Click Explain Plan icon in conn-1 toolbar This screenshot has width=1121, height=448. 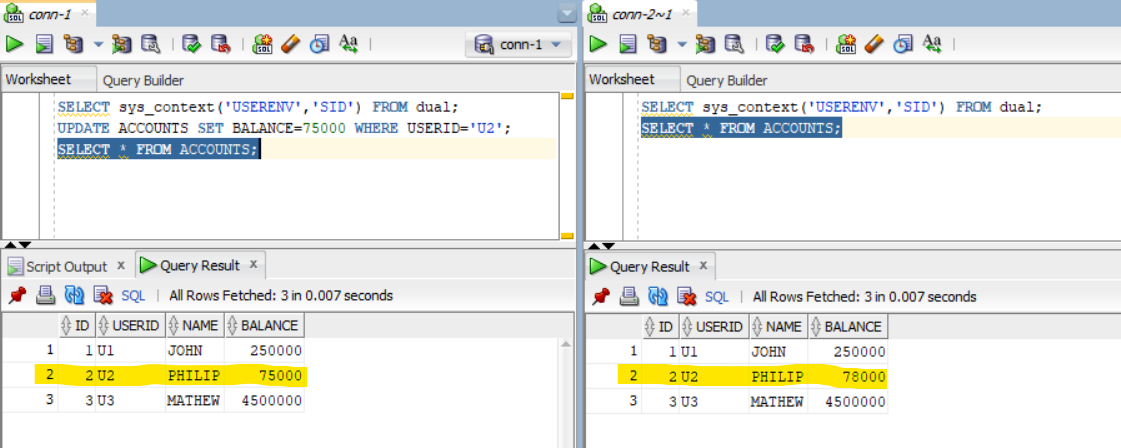(x=73, y=44)
